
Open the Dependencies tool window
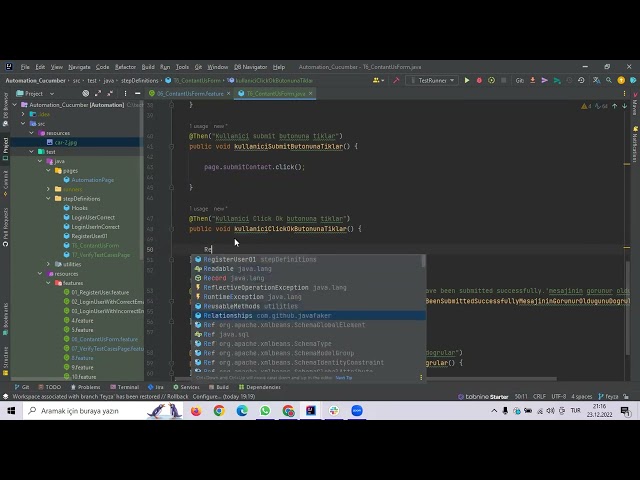[x=260, y=387]
